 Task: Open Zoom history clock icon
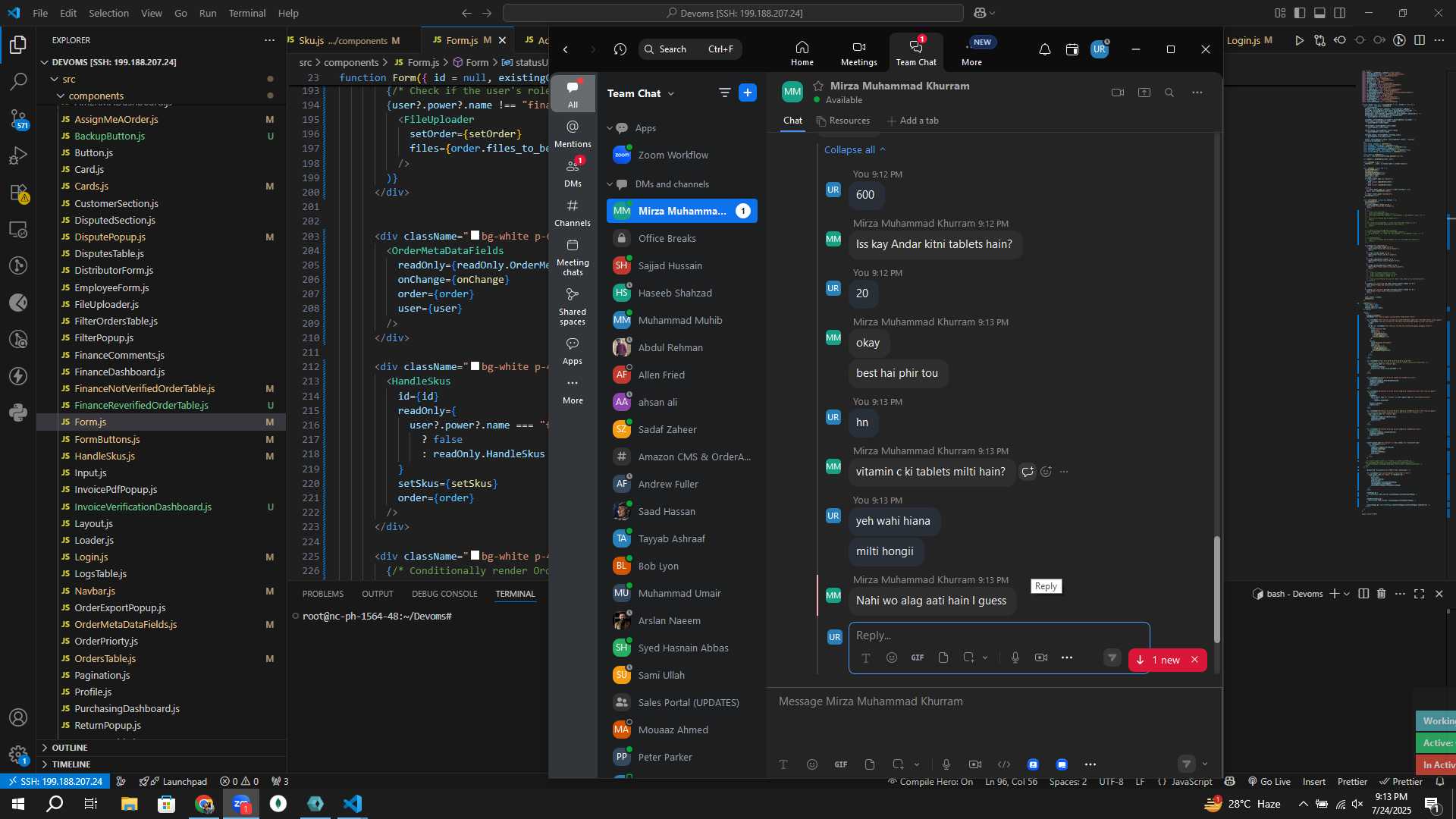point(620,49)
